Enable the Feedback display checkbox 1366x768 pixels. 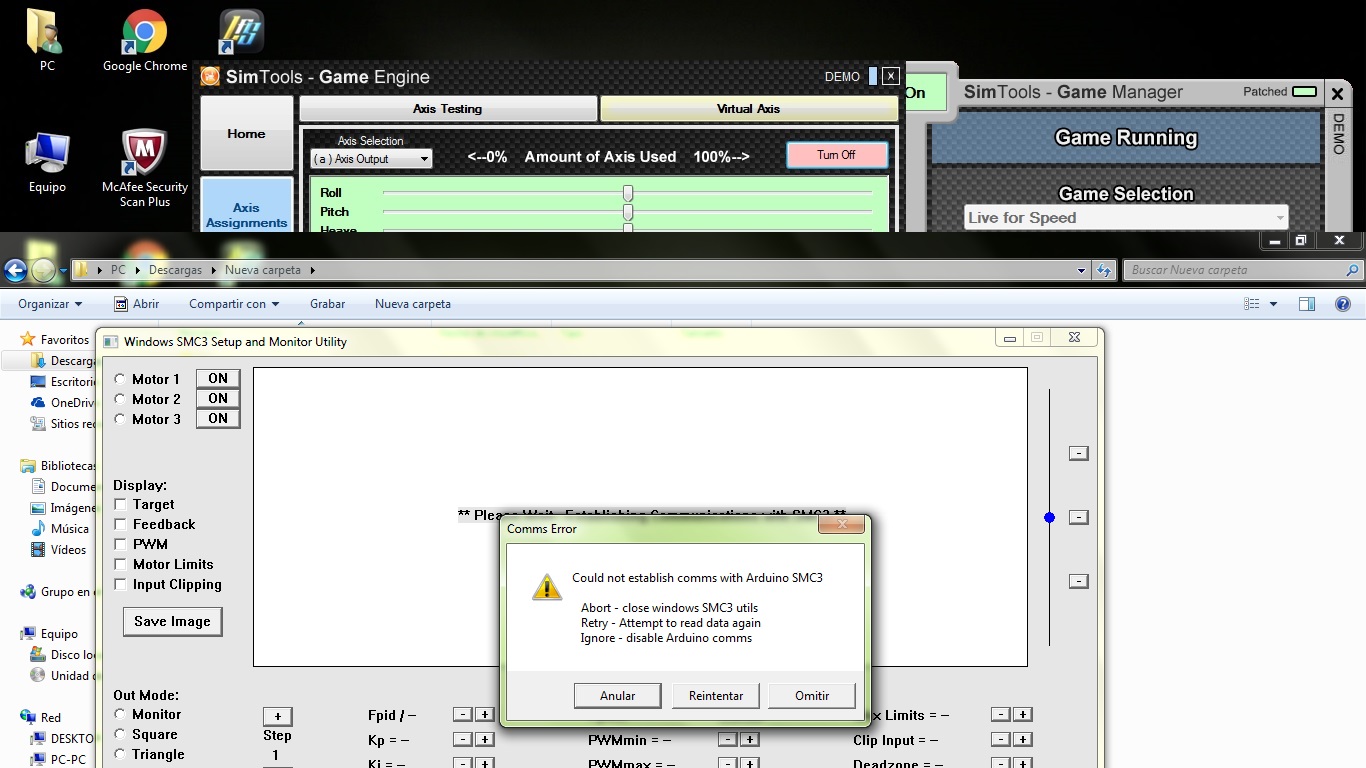coord(120,524)
